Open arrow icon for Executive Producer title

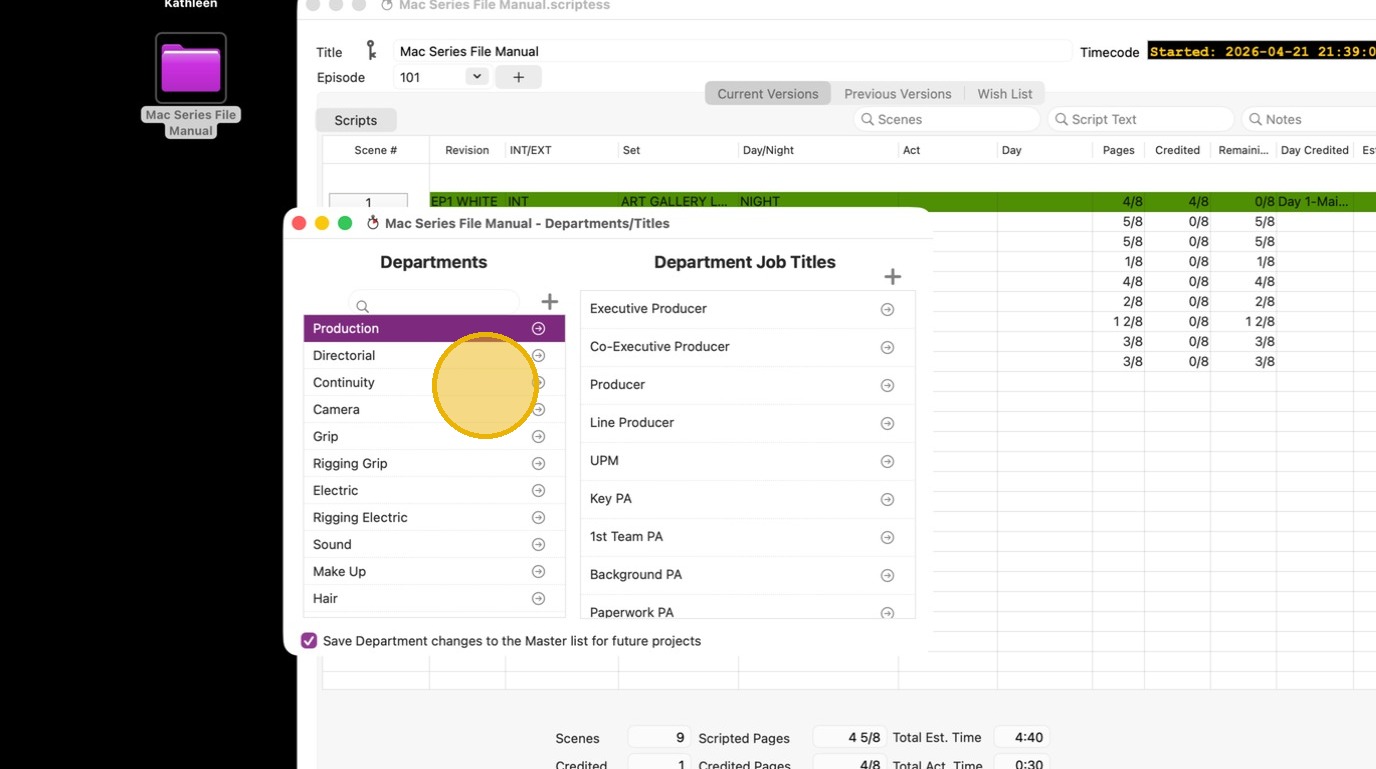887,310
